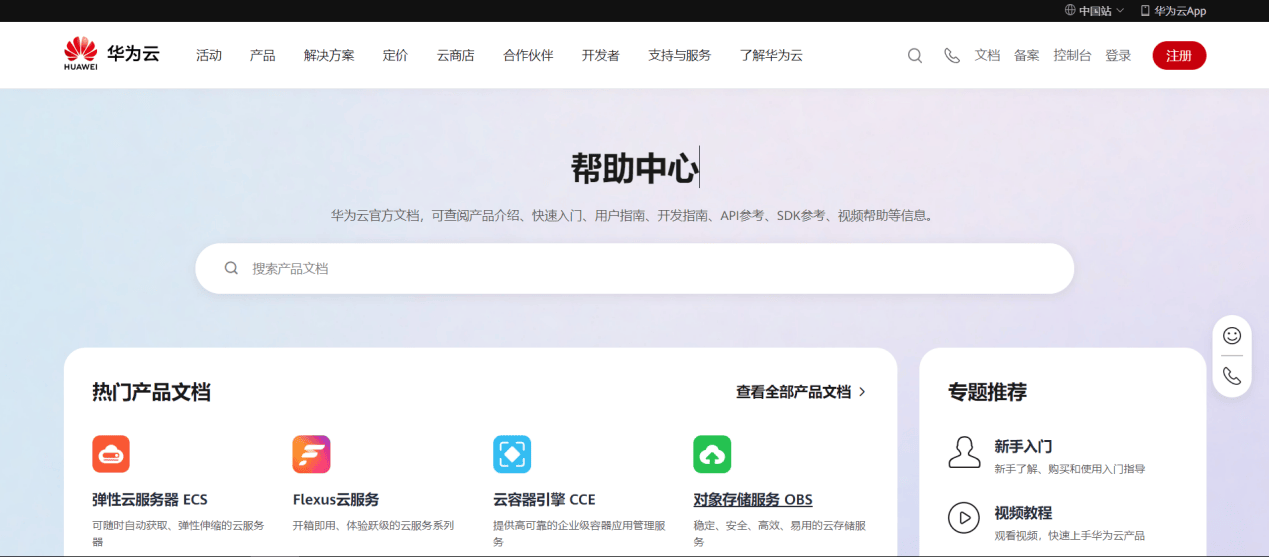
Task: Select the CCE cloud container engine icon
Action: [512, 454]
